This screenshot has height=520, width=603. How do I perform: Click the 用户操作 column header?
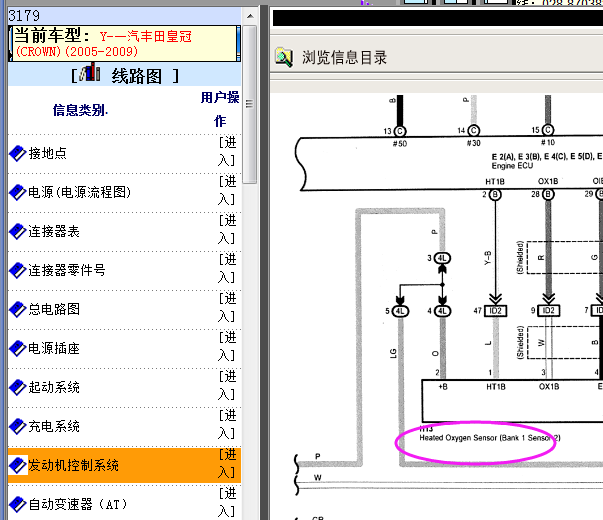point(220,109)
